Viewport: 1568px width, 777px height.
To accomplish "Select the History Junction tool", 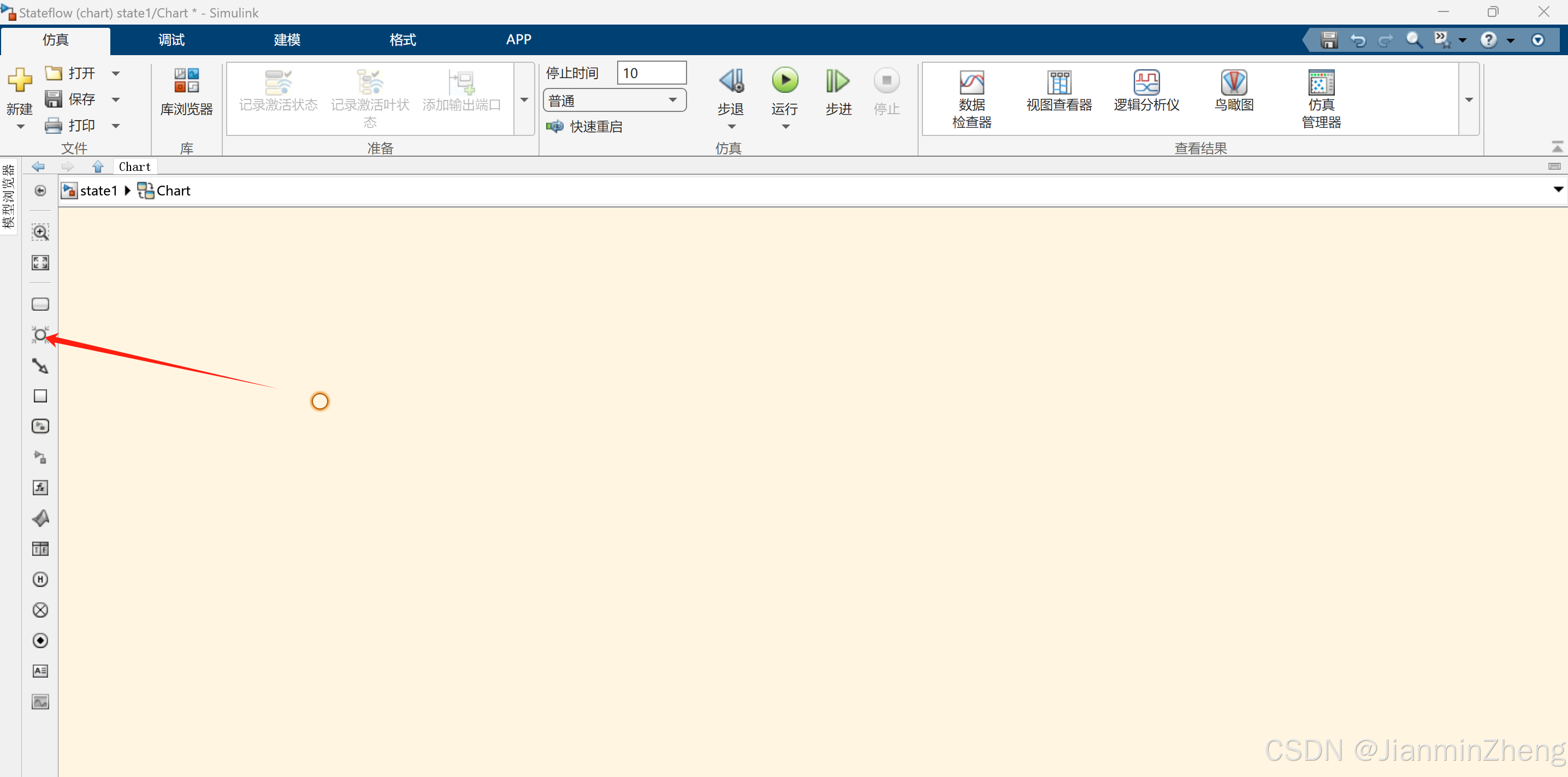I will [40, 579].
